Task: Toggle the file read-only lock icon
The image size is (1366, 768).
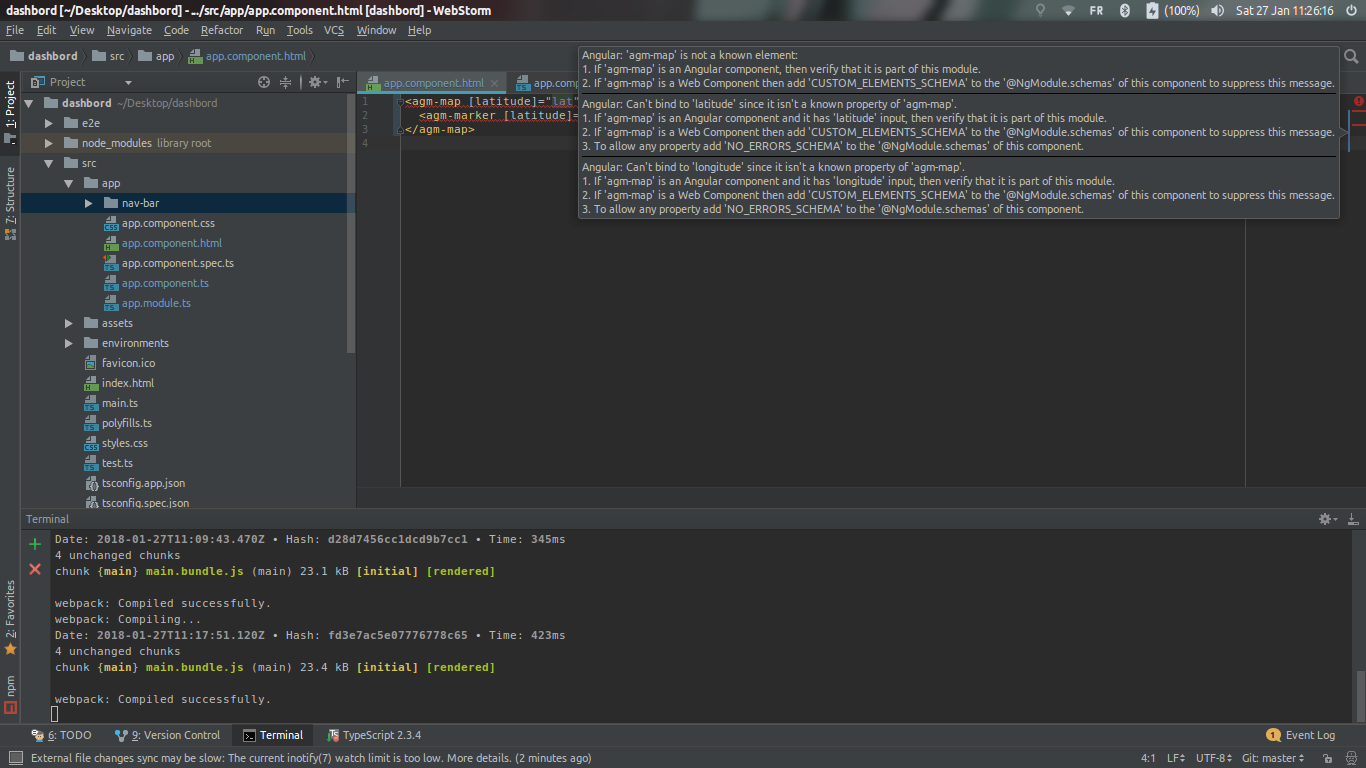Action: click(x=1326, y=758)
